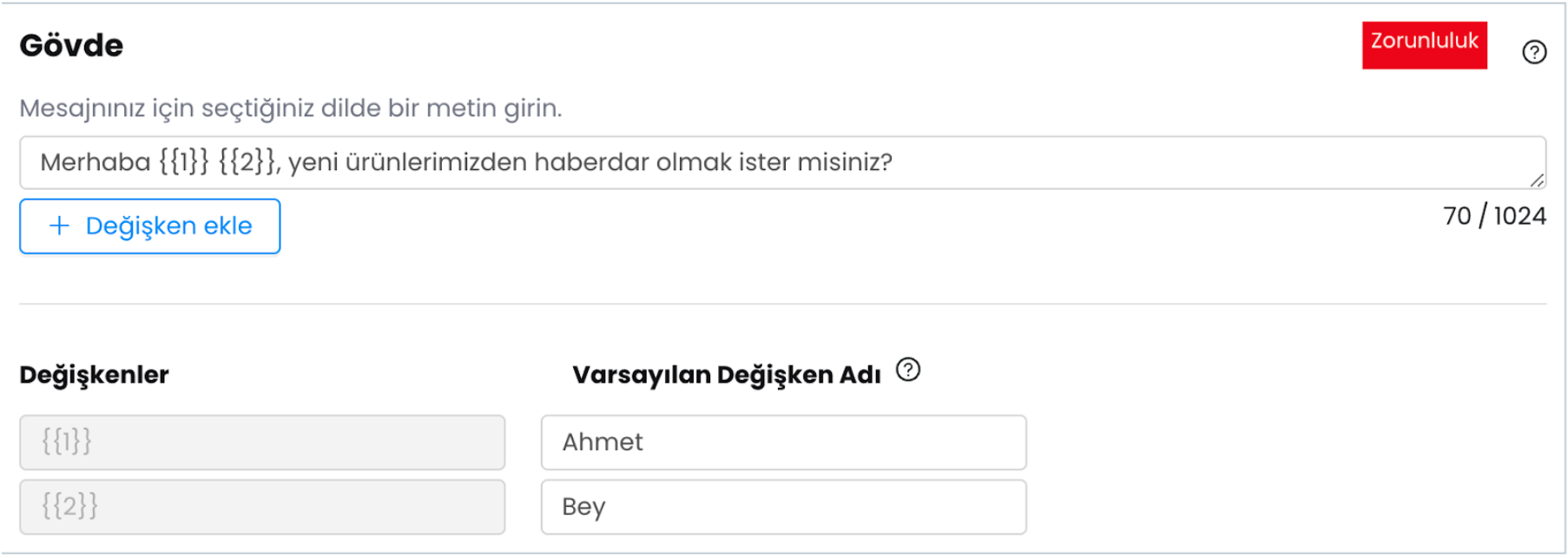This screenshot has height=558, width=1568.
Task: Show help for Varsayılan Değişken Adı
Action: [908, 371]
